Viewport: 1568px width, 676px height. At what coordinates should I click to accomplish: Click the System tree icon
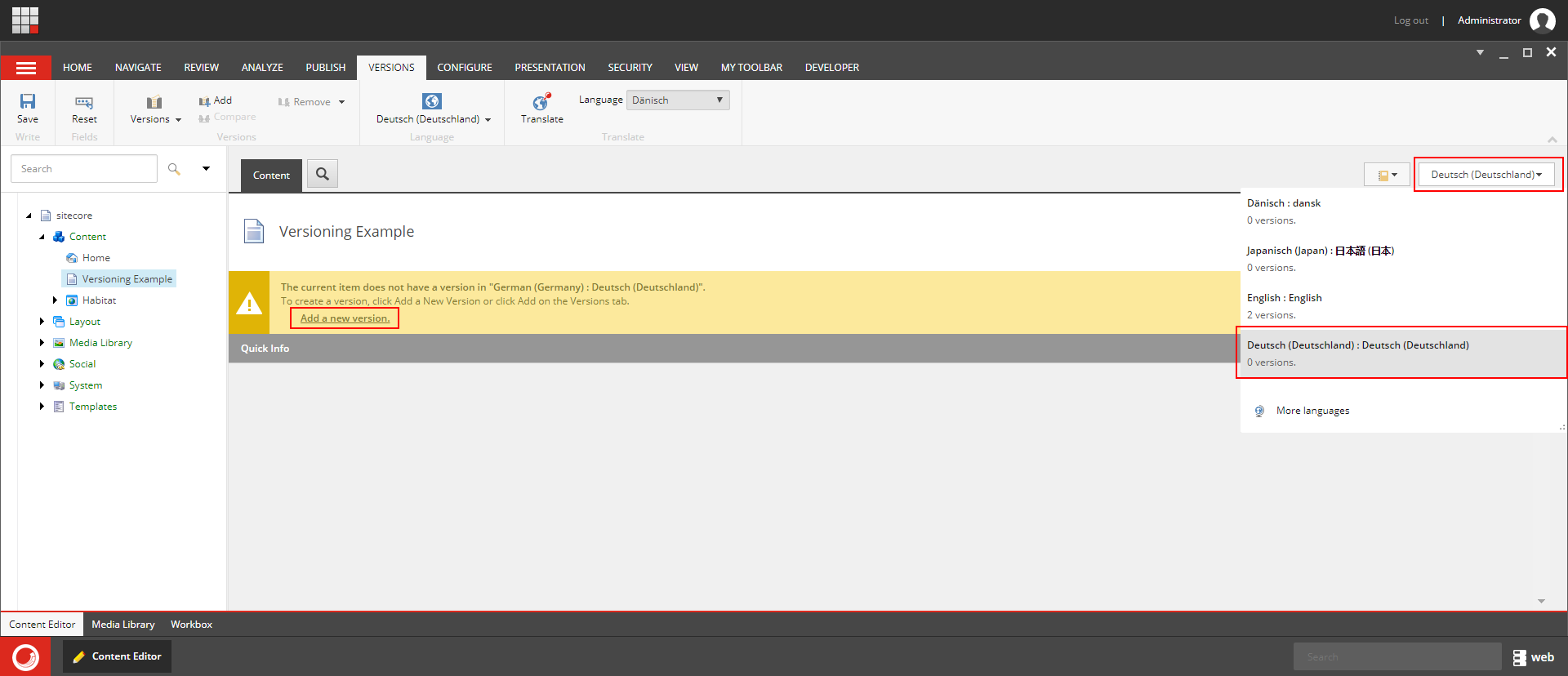(59, 385)
